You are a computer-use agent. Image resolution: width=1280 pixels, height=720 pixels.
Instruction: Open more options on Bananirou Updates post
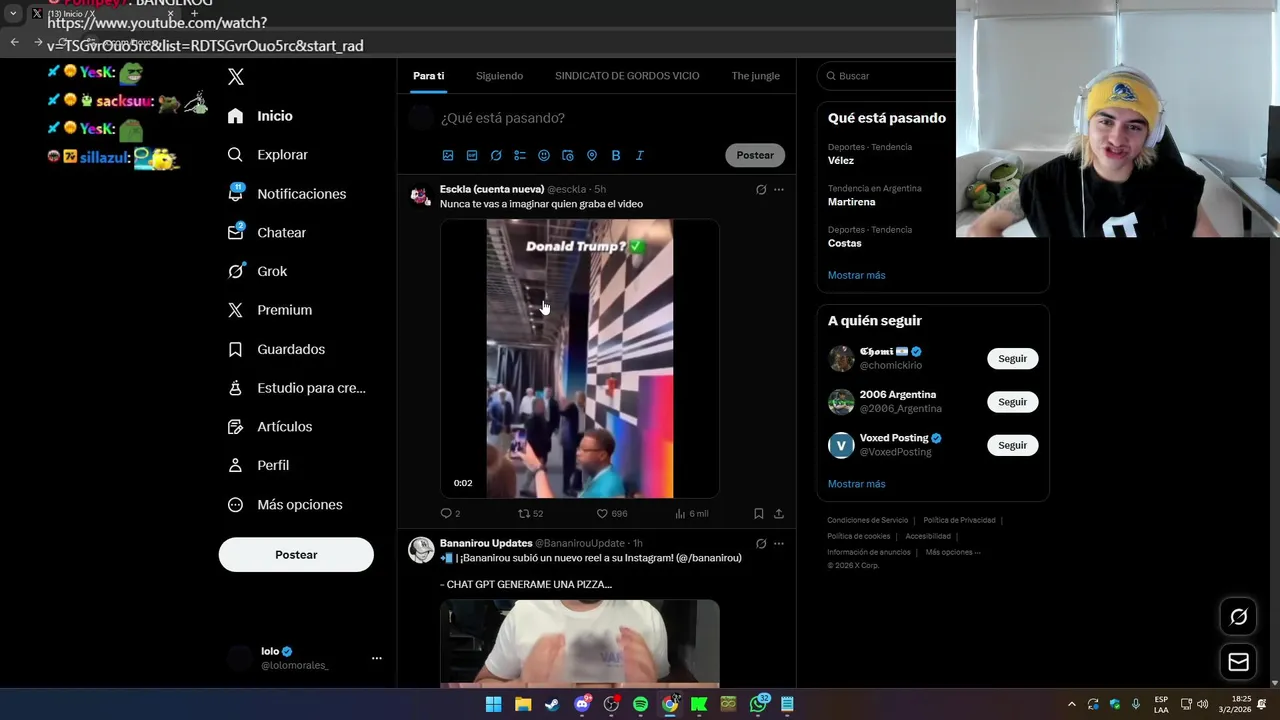point(779,544)
